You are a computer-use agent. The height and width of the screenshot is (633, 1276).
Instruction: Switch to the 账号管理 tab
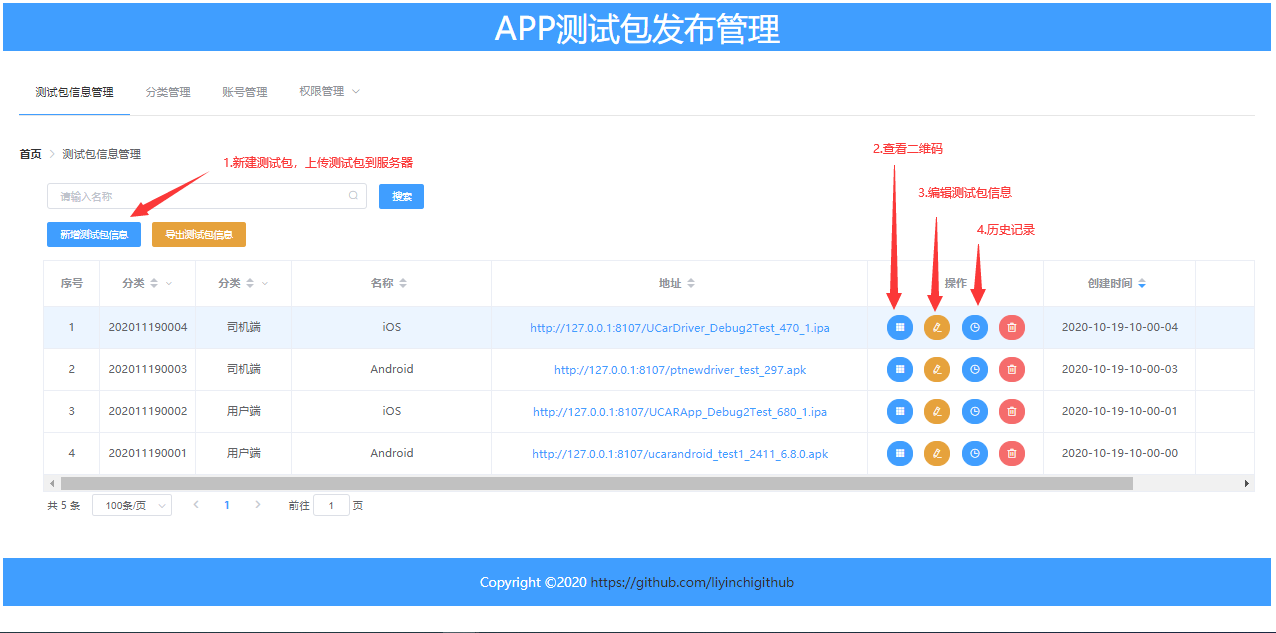click(245, 92)
